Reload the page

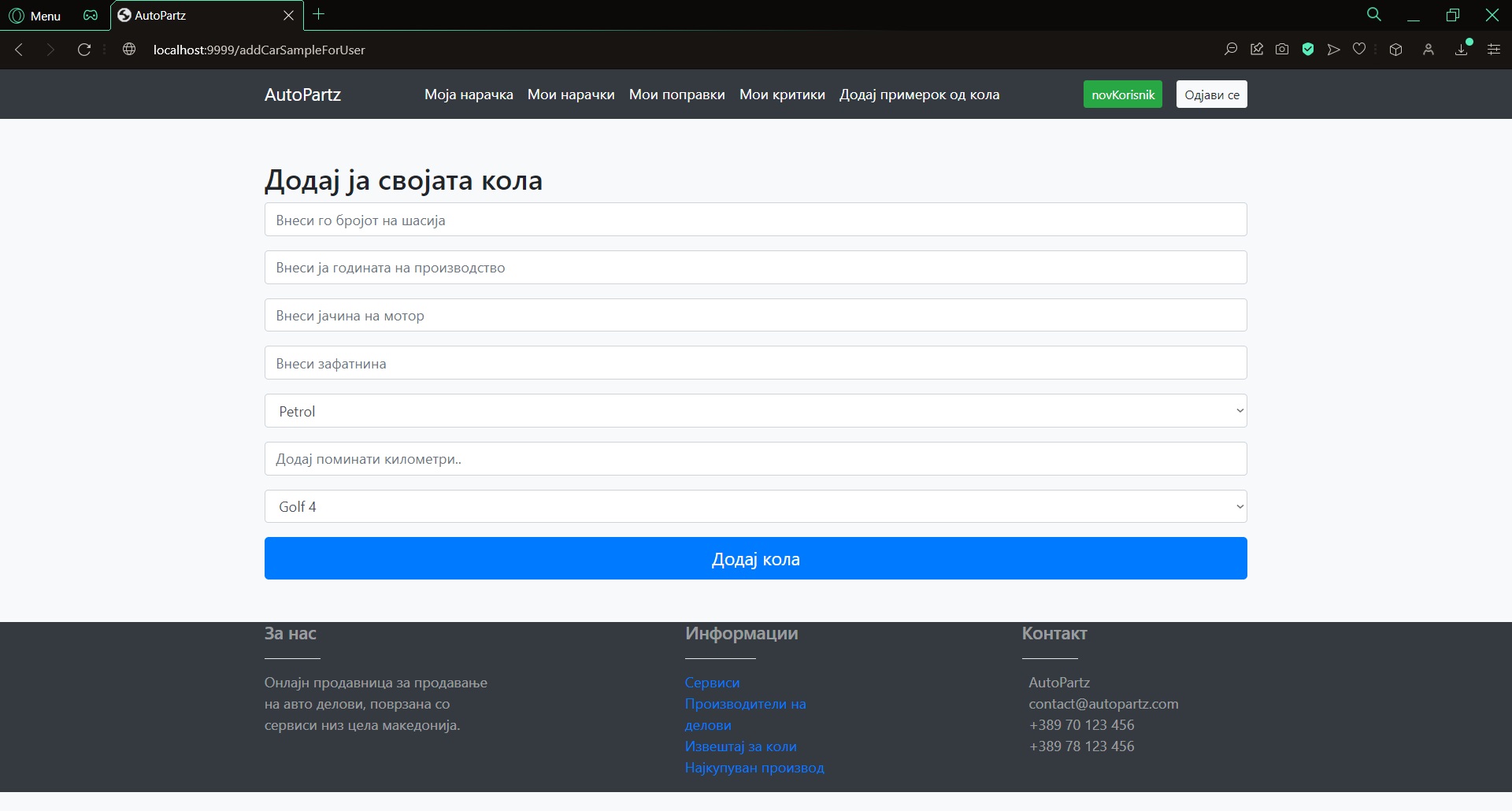(x=84, y=50)
